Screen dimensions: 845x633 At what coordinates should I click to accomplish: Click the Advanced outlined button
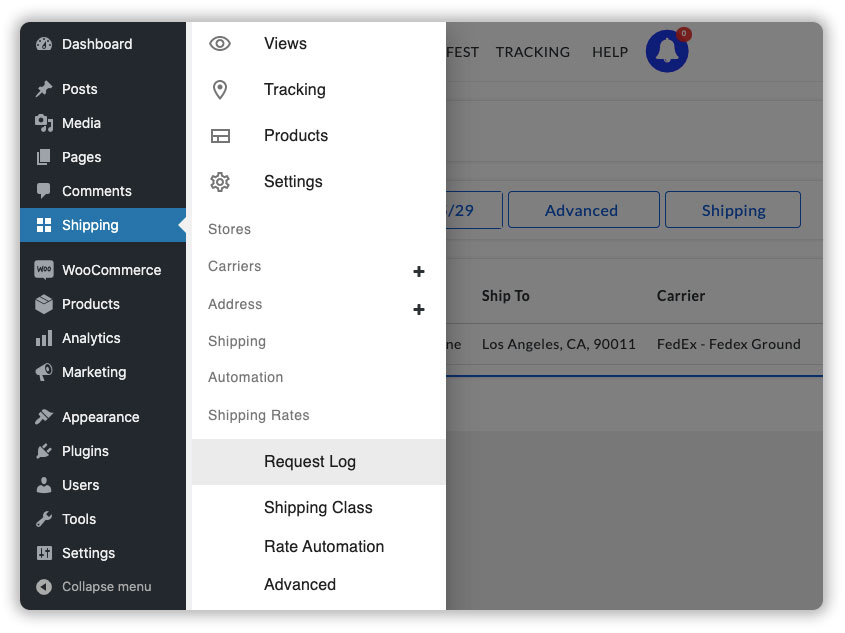click(x=584, y=210)
